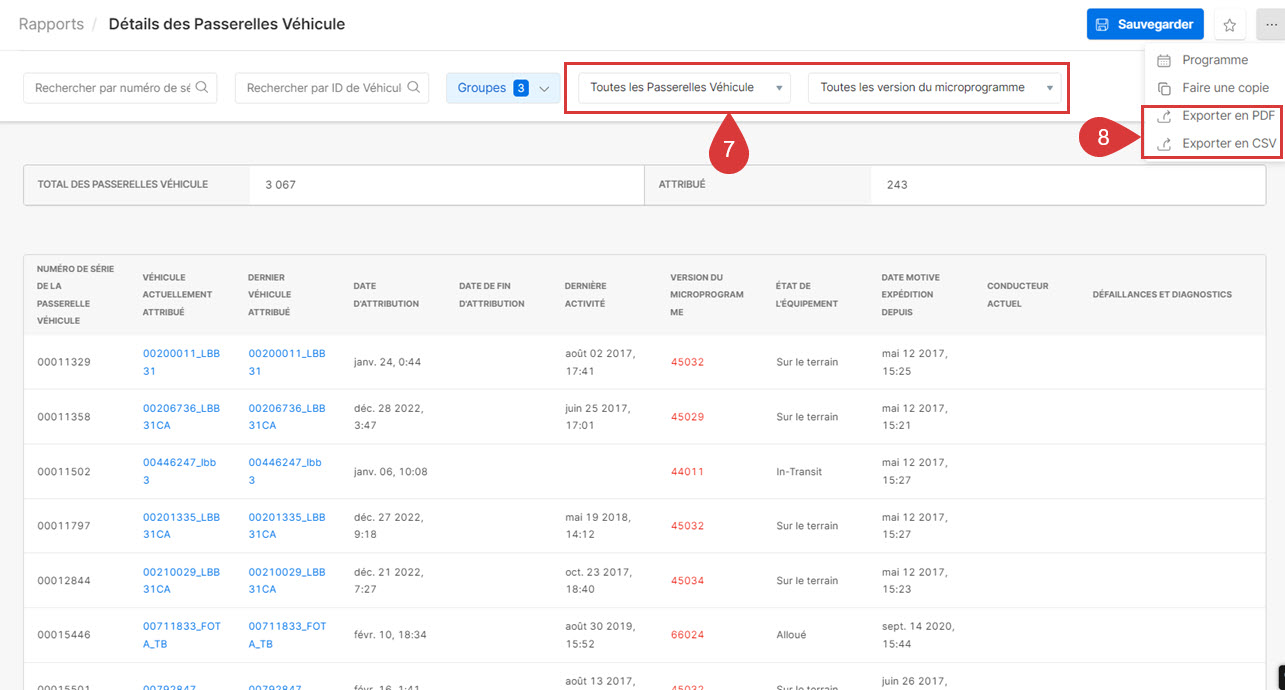Open currently assigned vehicle 00200011_LBB31
Viewport: 1285px width, 690px height.
click(181, 362)
